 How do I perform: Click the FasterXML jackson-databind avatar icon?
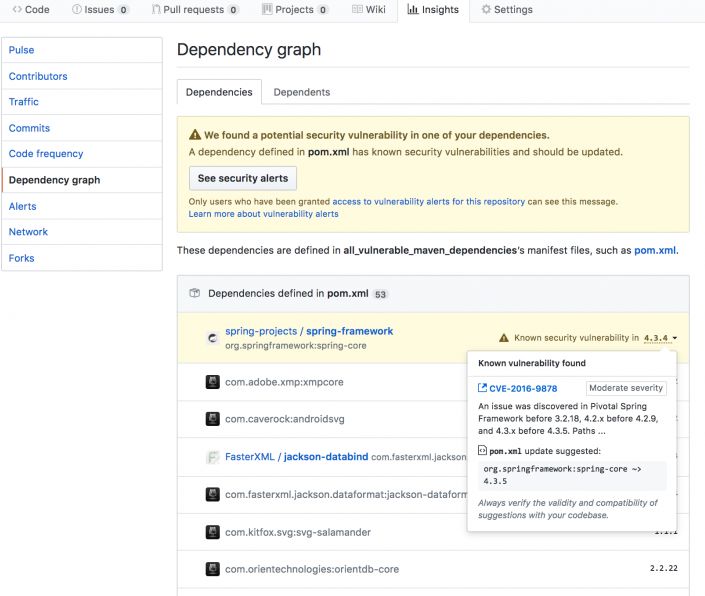(212, 457)
